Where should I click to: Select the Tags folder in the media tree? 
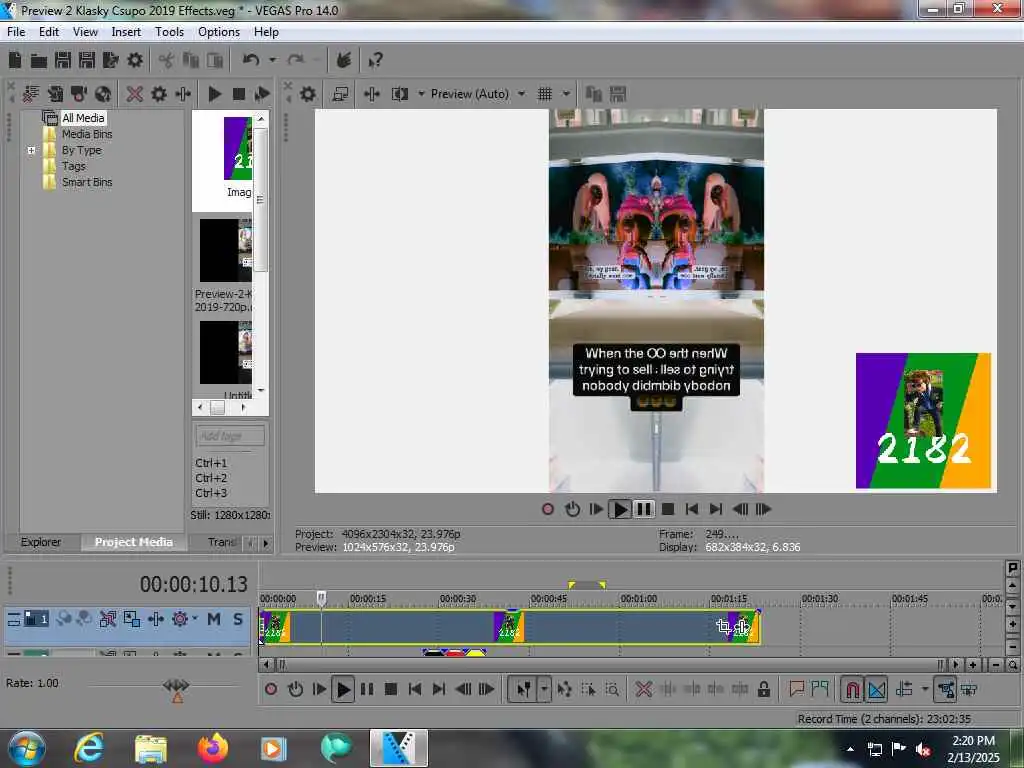pos(74,166)
